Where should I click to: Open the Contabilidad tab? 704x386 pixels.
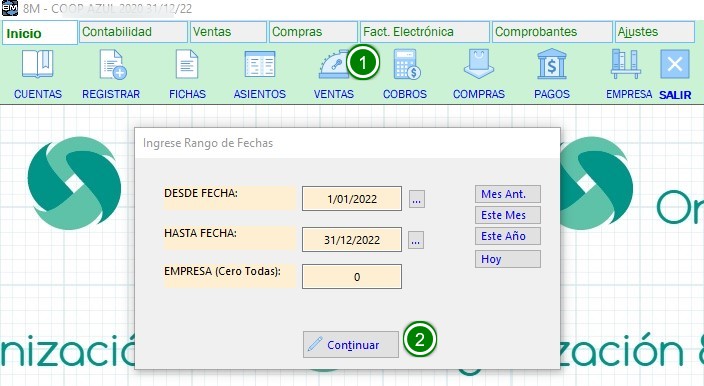point(133,32)
